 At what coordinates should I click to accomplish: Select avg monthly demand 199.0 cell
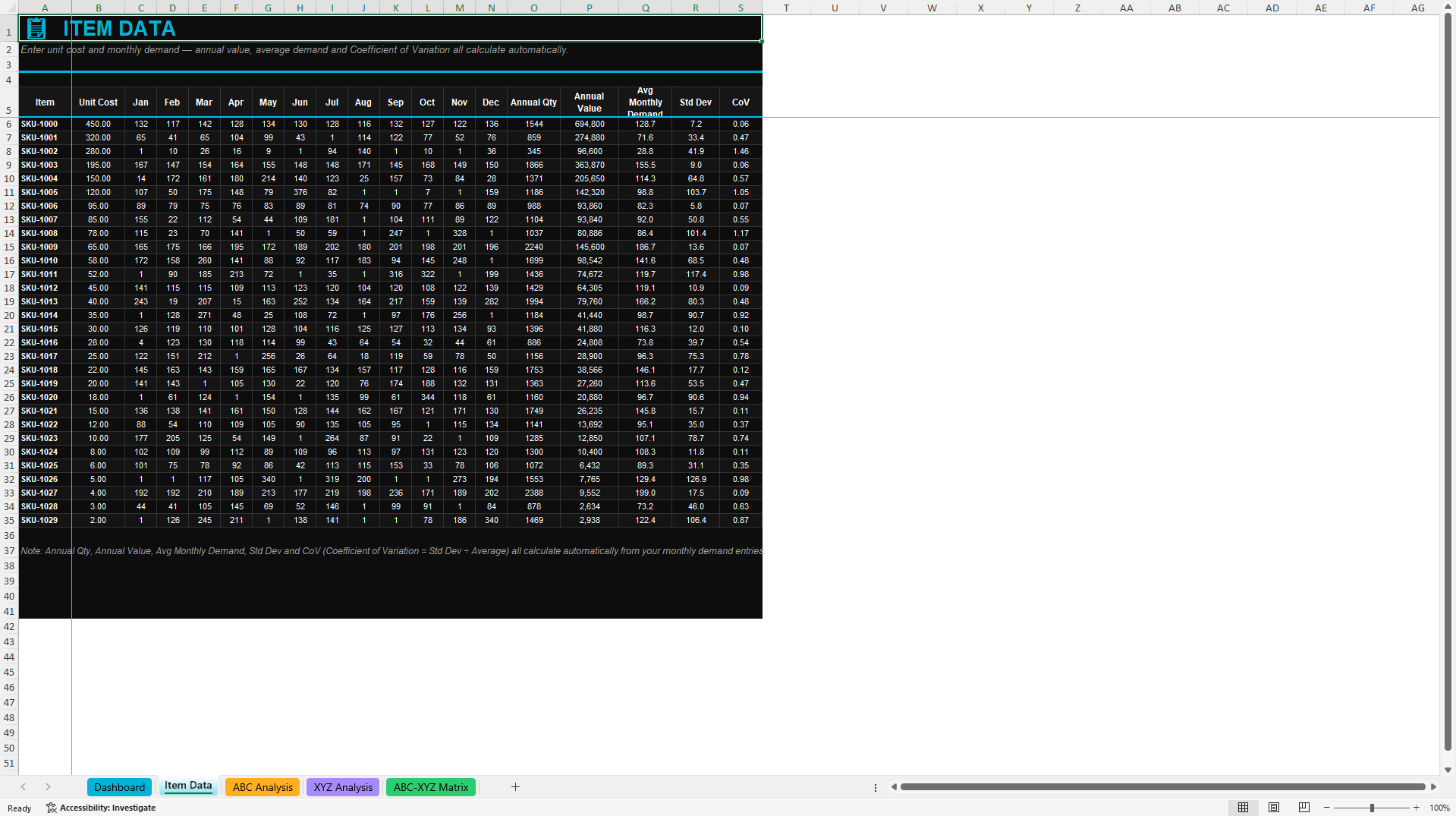[x=645, y=493]
